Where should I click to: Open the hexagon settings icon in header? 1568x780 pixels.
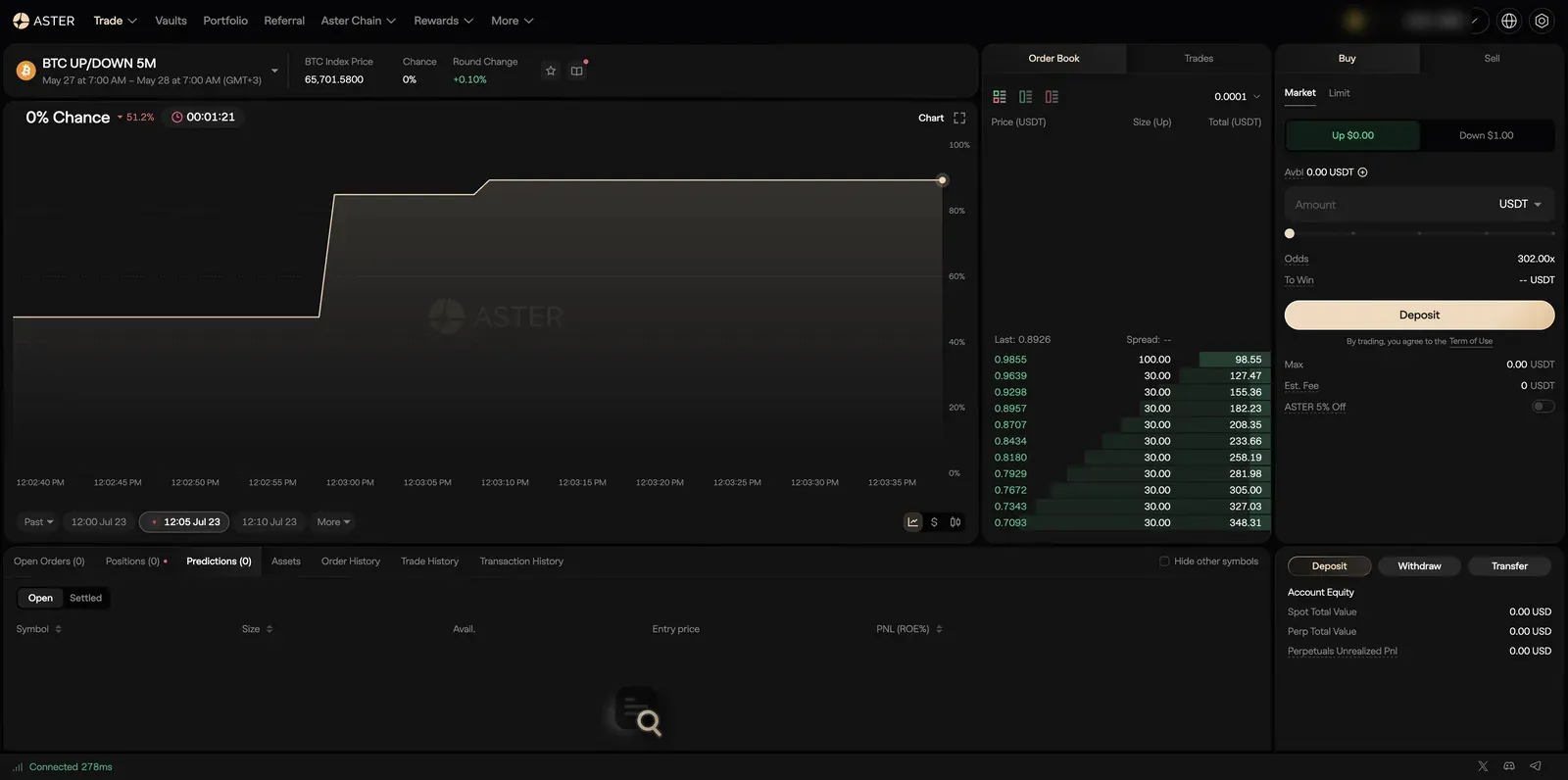(x=1542, y=21)
